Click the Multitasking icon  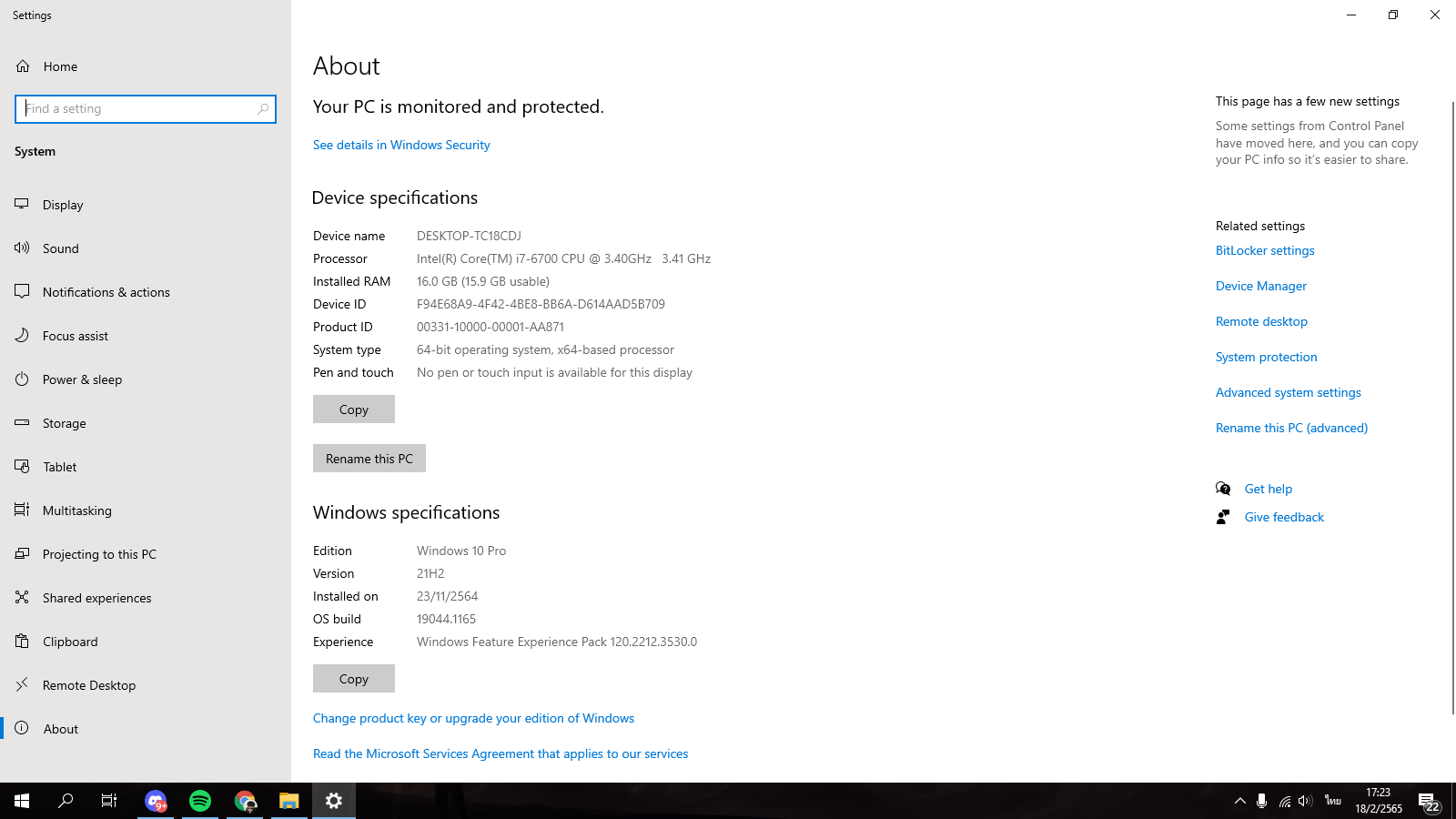coord(22,510)
